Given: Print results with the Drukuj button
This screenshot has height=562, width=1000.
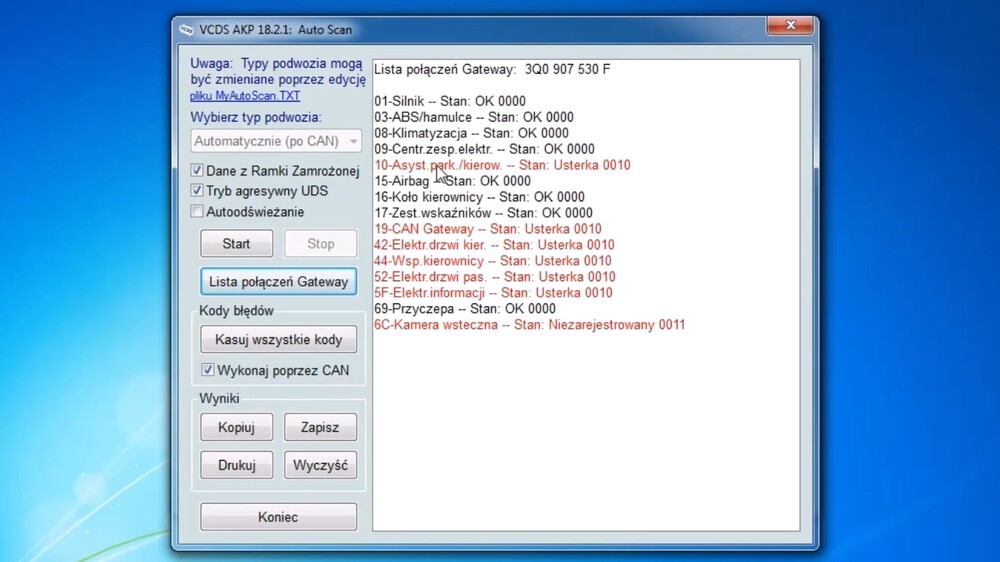Looking at the screenshot, I should point(236,466).
